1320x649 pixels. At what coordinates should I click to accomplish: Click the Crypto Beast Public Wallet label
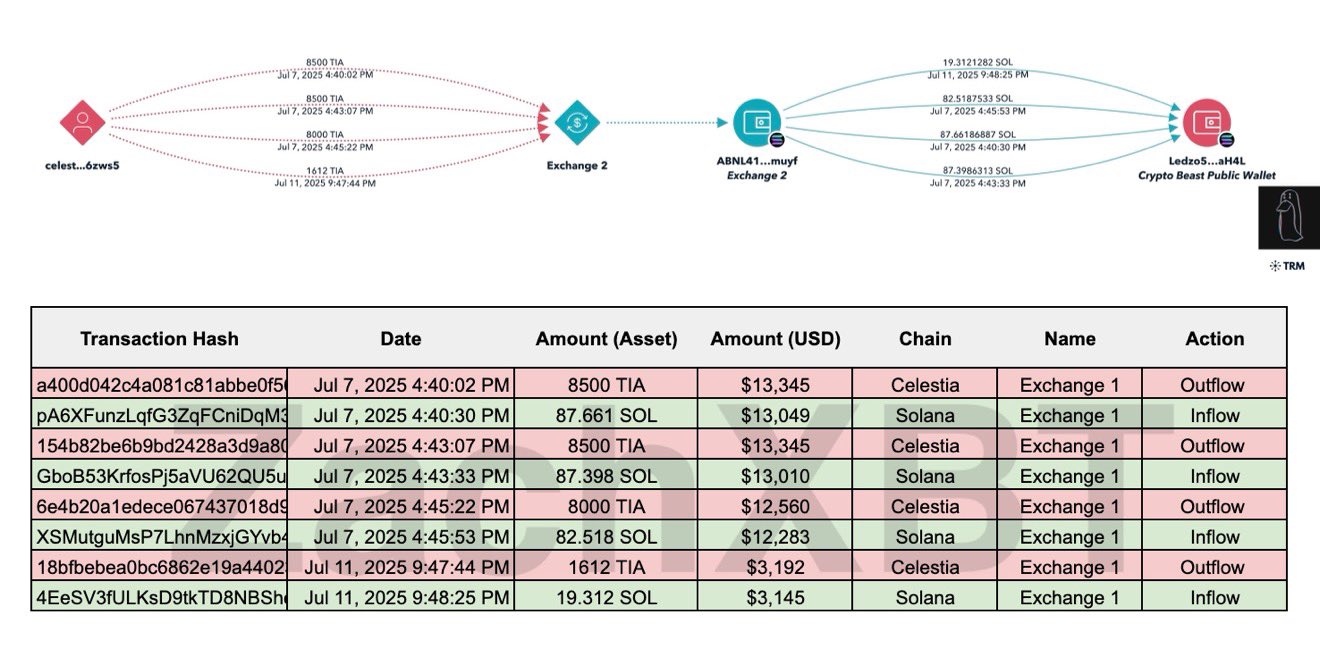click(1206, 176)
